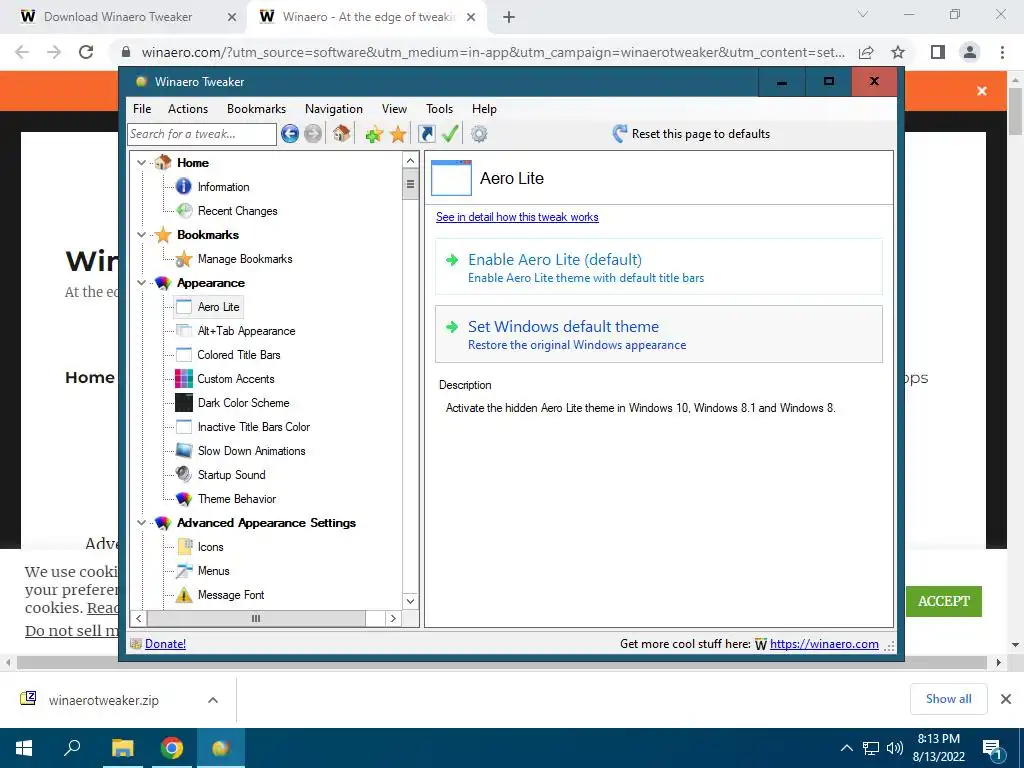
Task: Show hidden system tray icons chevron
Action: pyautogui.click(x=846, y=748)
